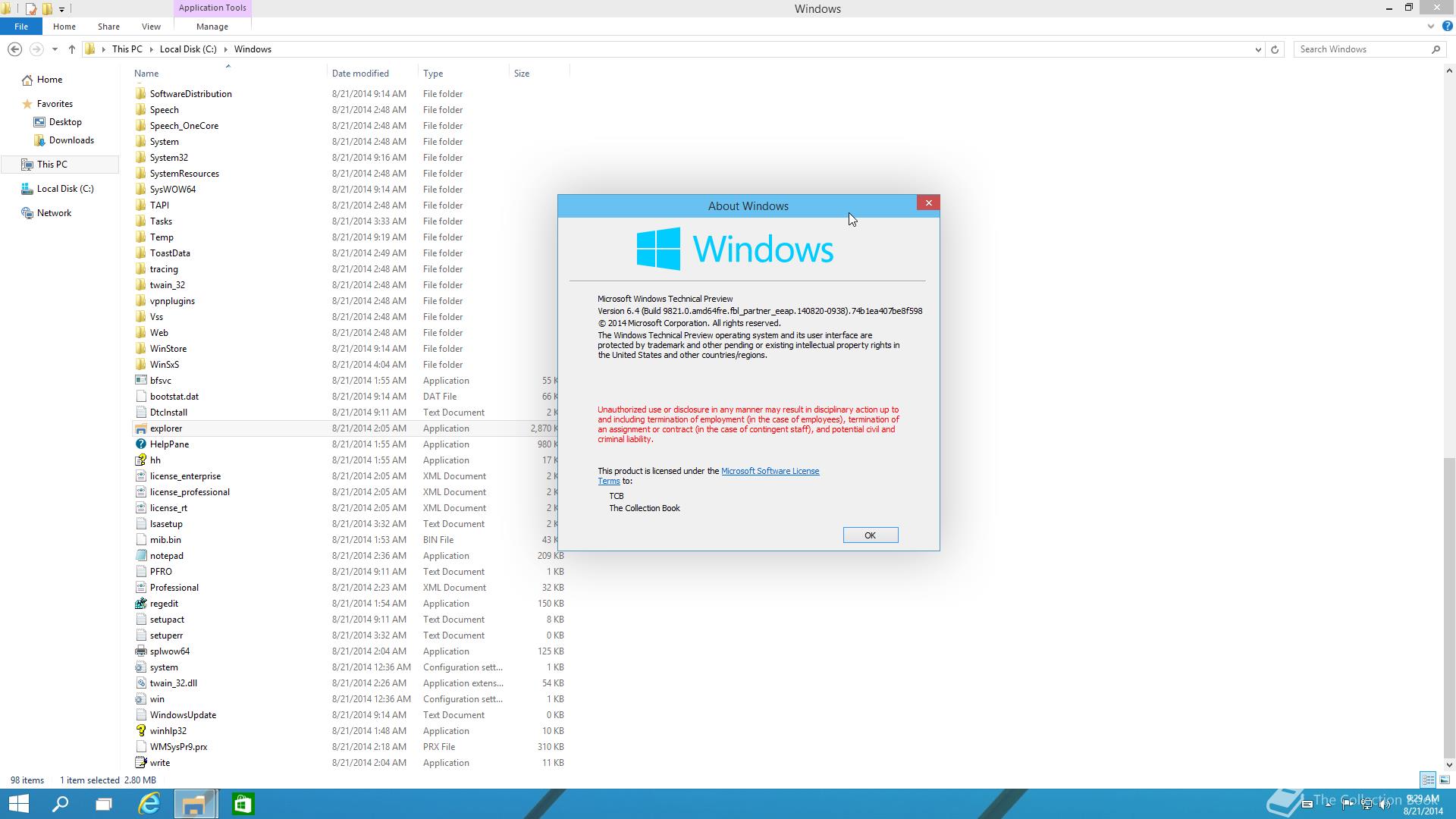
Task: Close the About Windows dialog
Action: (928, 202)
